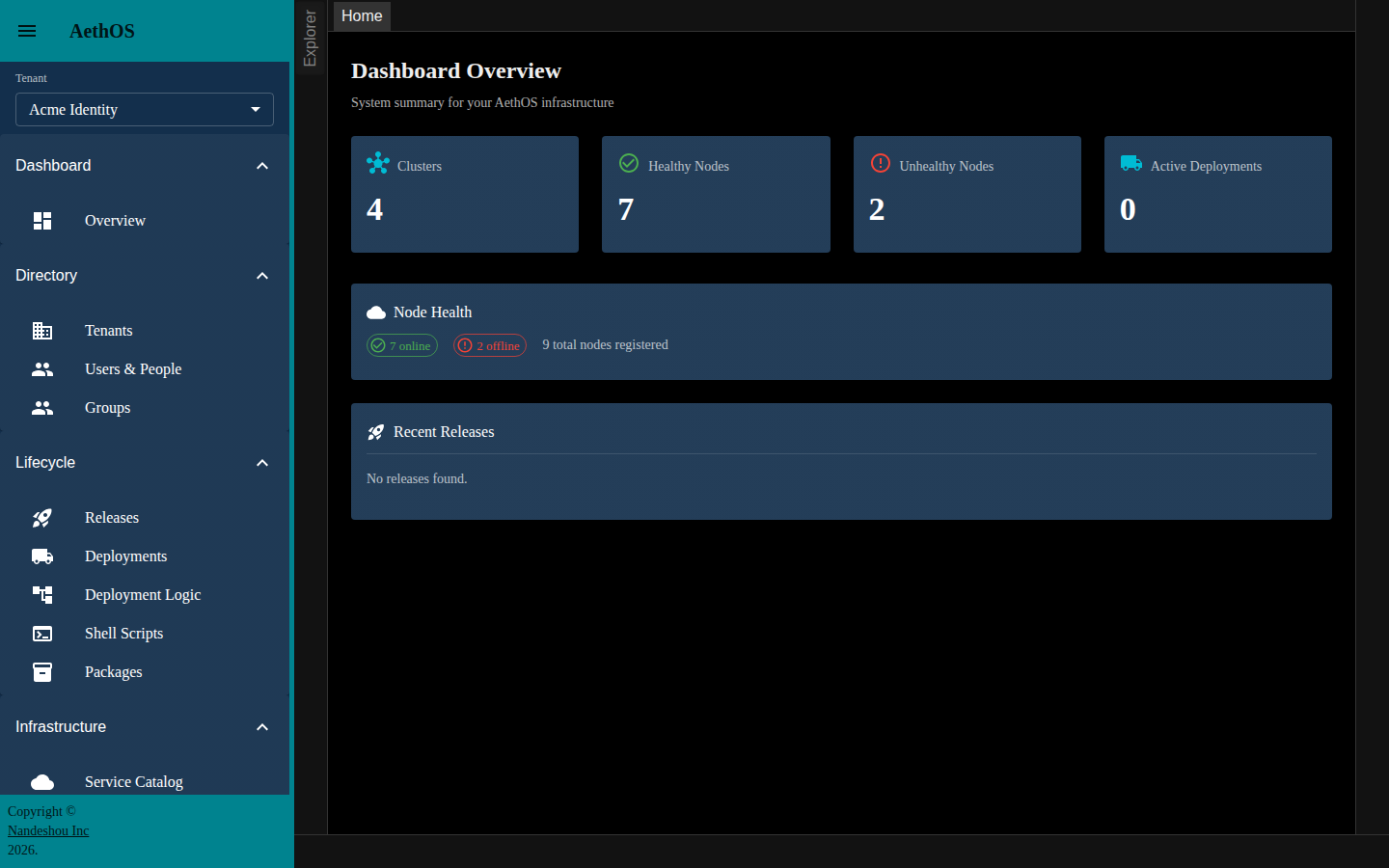Switch to the Home tab
This screenshot has height=868, width=1389.
coord(362,16)
